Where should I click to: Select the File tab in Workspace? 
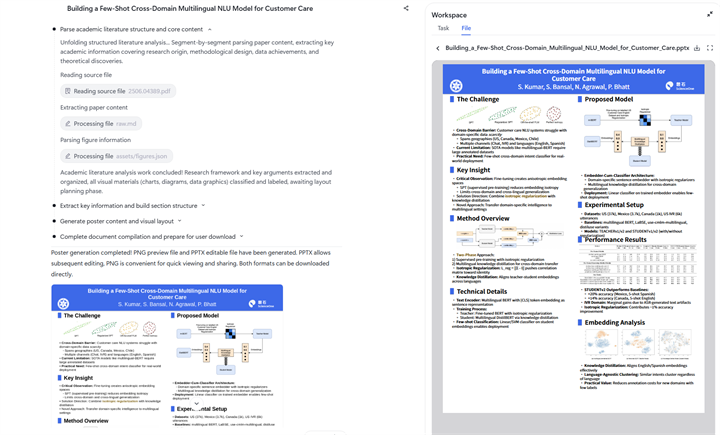click(466, 28)
